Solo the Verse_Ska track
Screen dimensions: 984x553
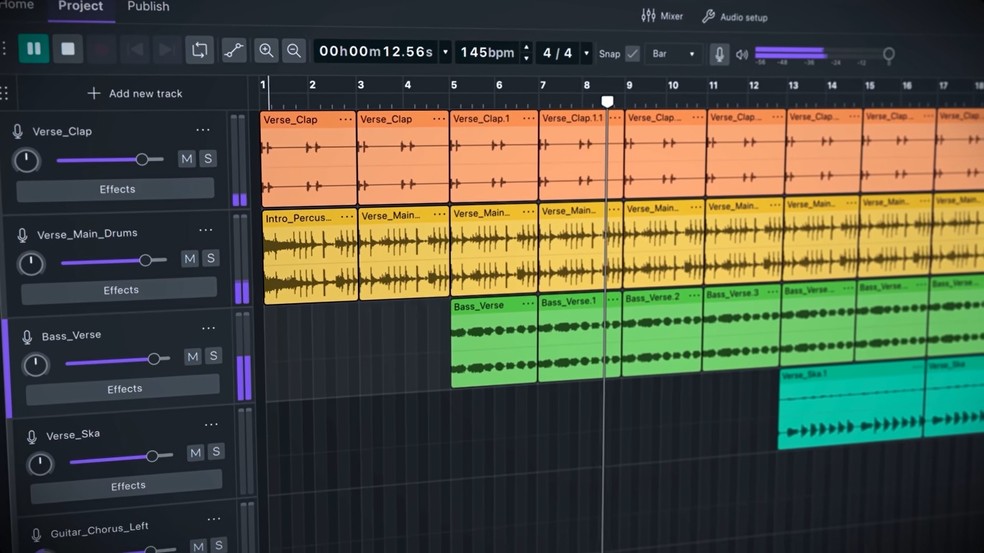pos(216,451)
